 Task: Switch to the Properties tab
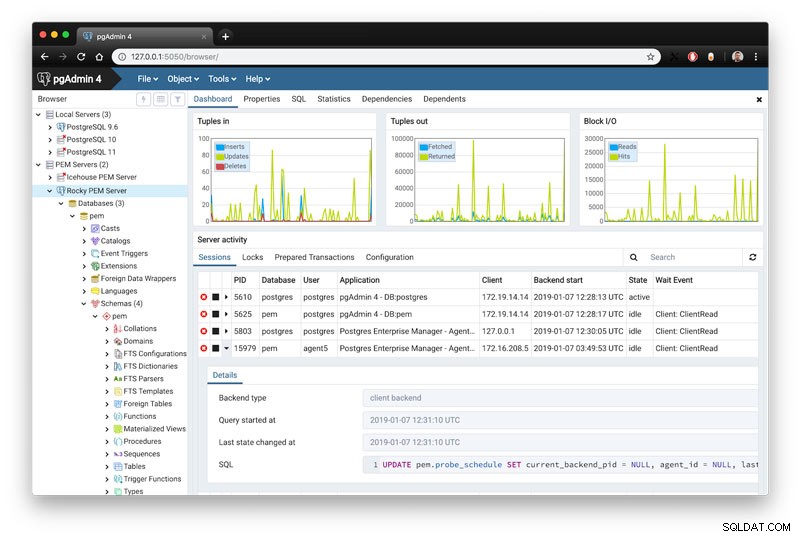(261, 99)
